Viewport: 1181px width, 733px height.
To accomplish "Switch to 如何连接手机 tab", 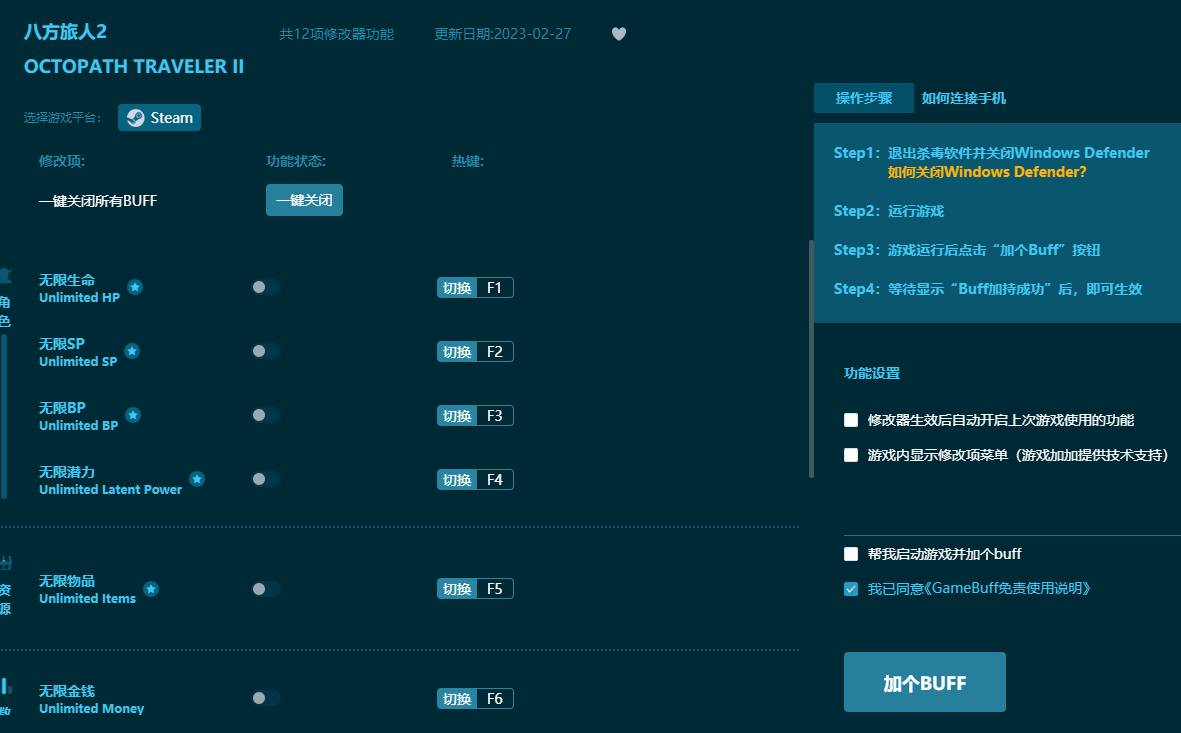I will (x=963, y=98).
